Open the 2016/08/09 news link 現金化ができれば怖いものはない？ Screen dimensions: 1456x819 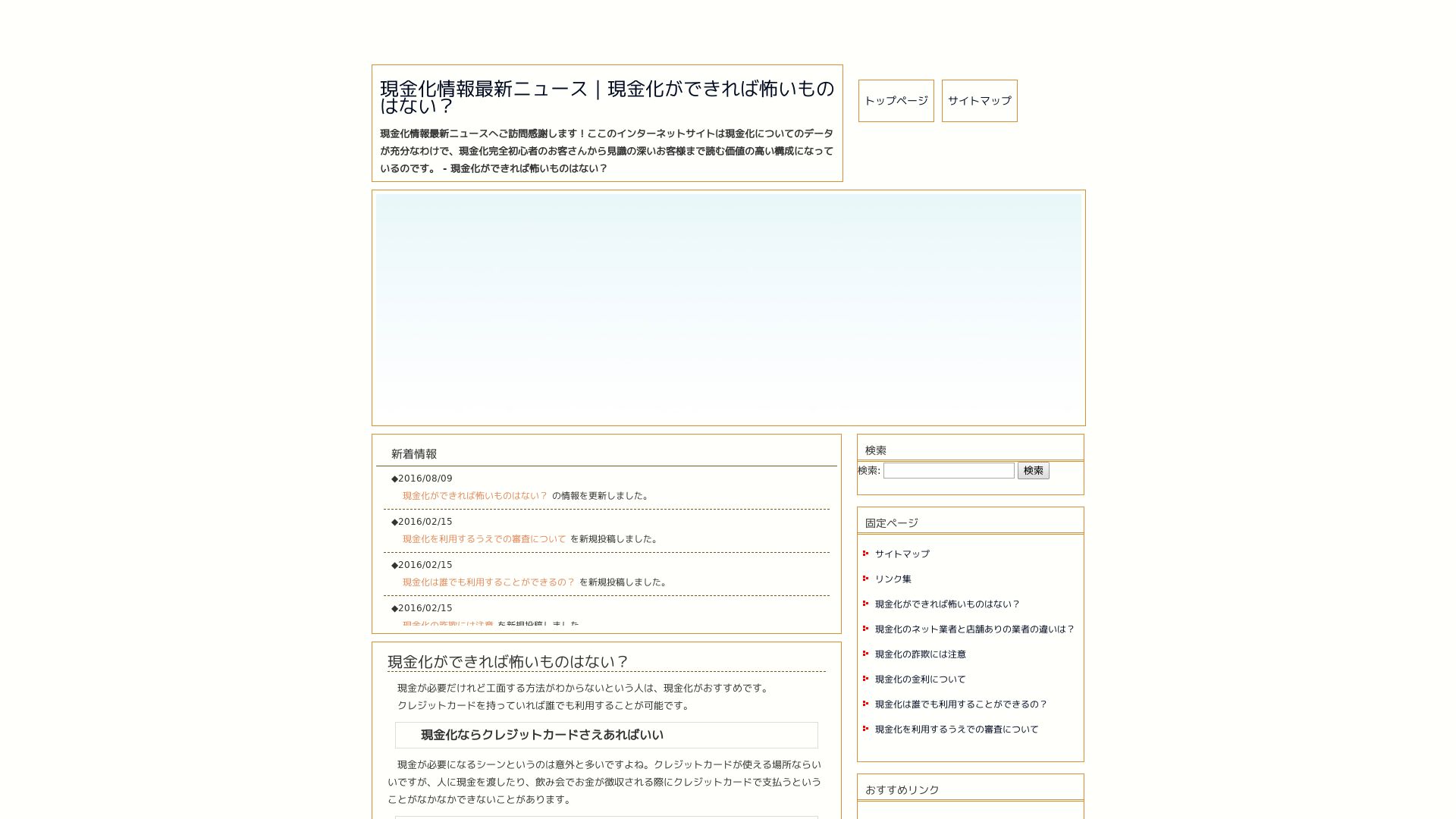[x=475, y=496]
